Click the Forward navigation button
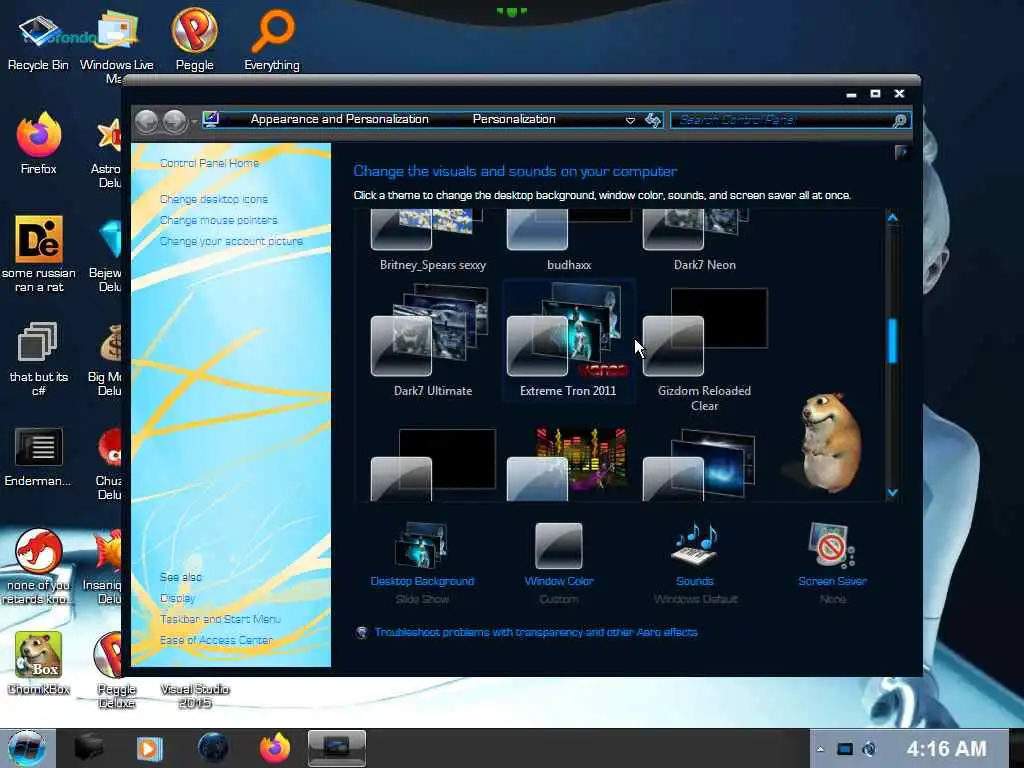Viewport: 1024px width, 768px height. tap(175, 121)
